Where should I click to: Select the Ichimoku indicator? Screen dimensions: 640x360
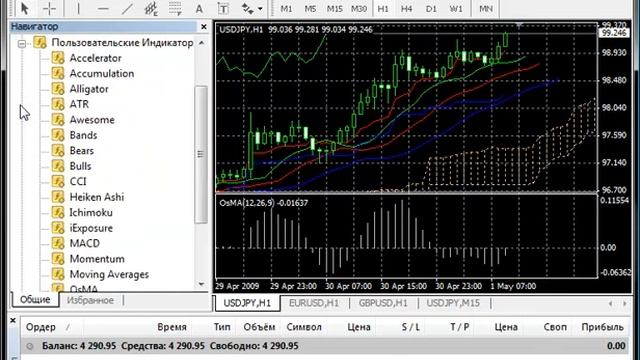(x=91, y=213)
